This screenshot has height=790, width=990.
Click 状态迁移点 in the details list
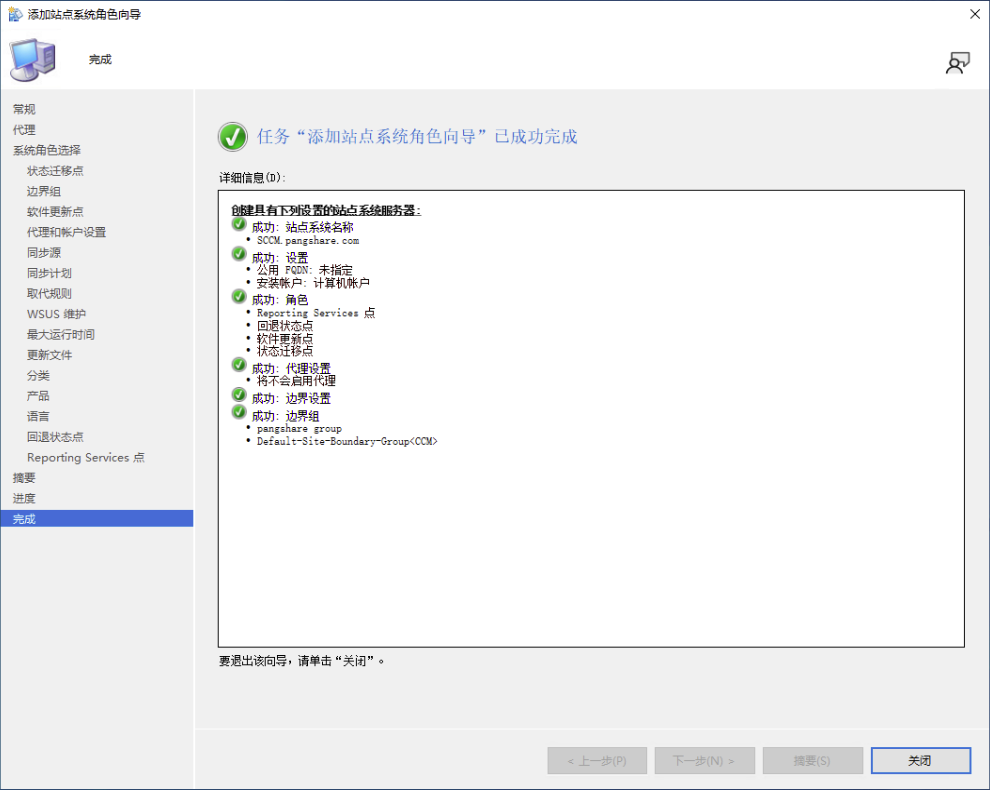285,350
